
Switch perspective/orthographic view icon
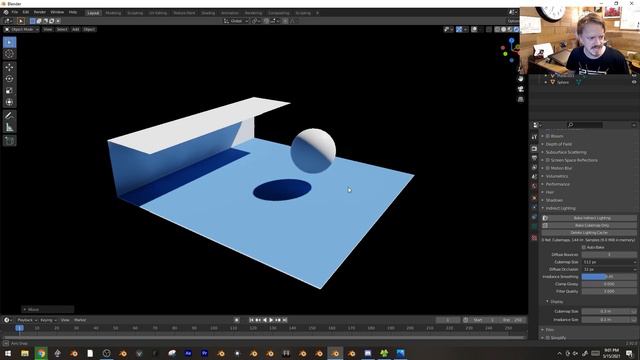[520, 99]
